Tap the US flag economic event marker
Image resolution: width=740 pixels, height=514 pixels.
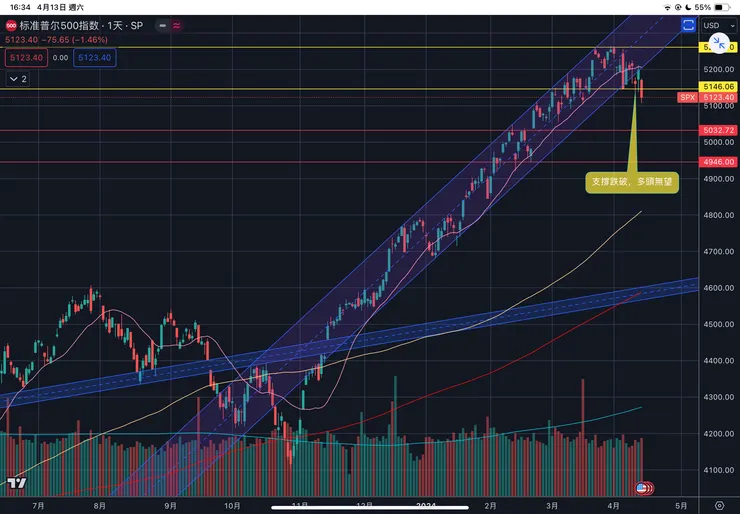point(641,488)
